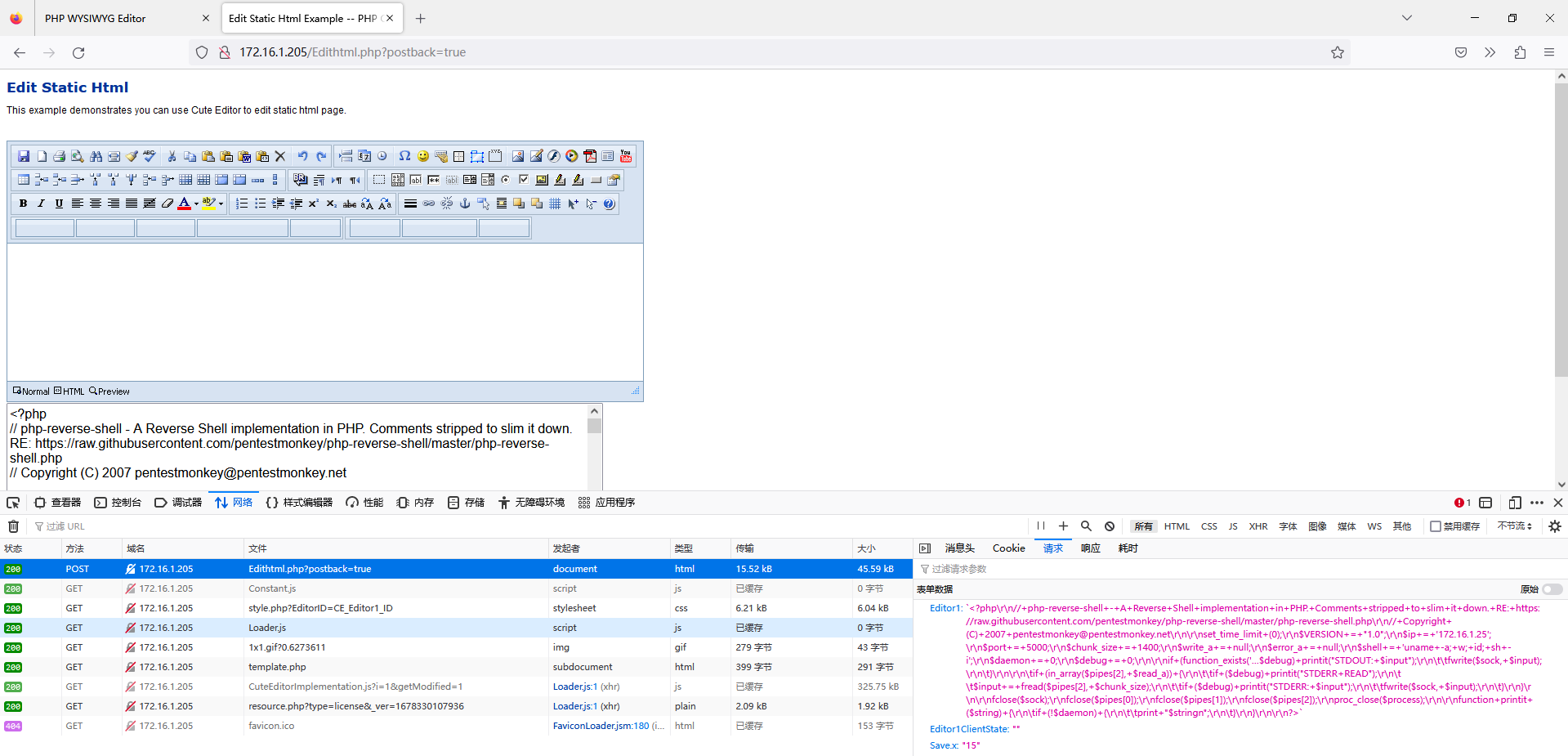Click the yellow highlight color swatch
Viewport: 1568px width, 756px height.
tap(209, 204)
